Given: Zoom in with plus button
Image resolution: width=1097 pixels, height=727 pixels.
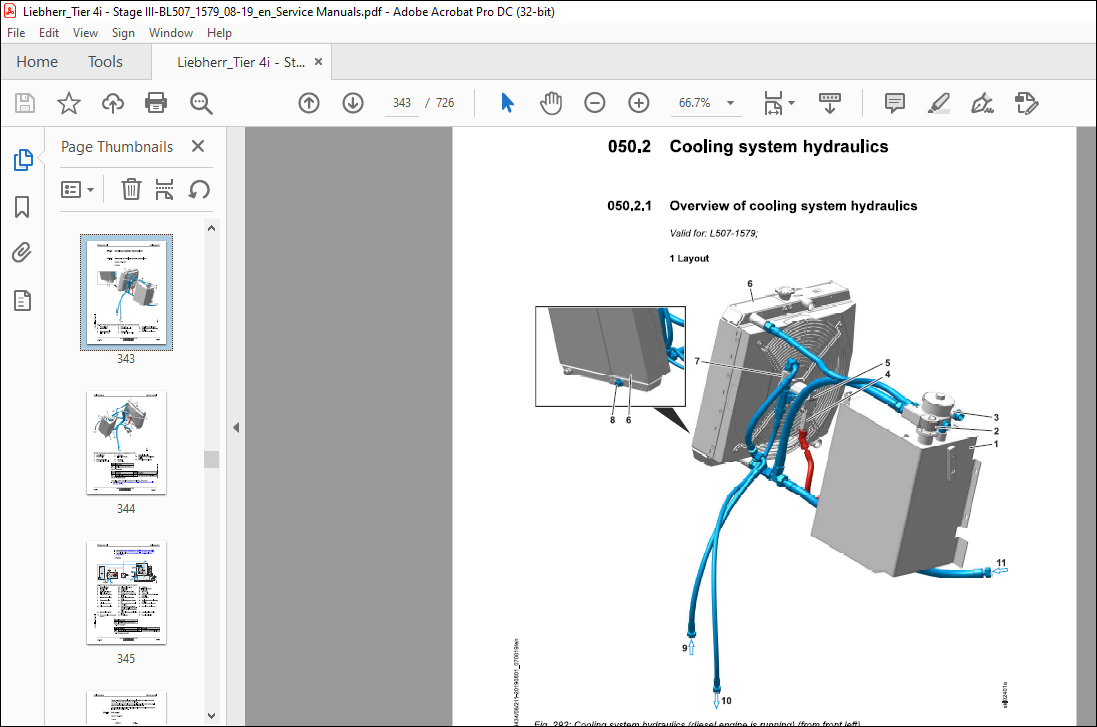Looking at the screenshot, I should click(x=638, y=103).
